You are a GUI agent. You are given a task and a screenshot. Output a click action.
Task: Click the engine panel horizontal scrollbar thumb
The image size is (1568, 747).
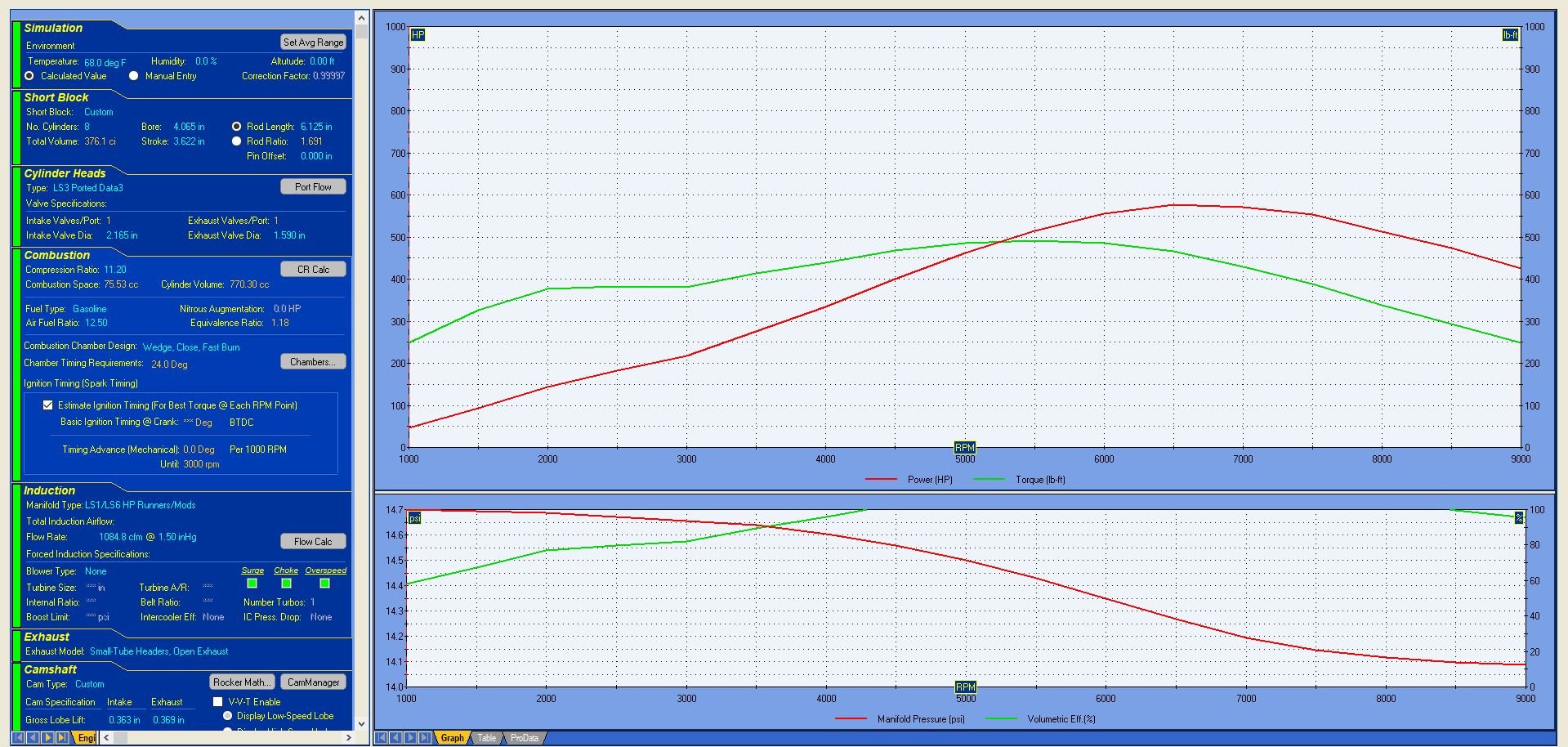point(120,737)
